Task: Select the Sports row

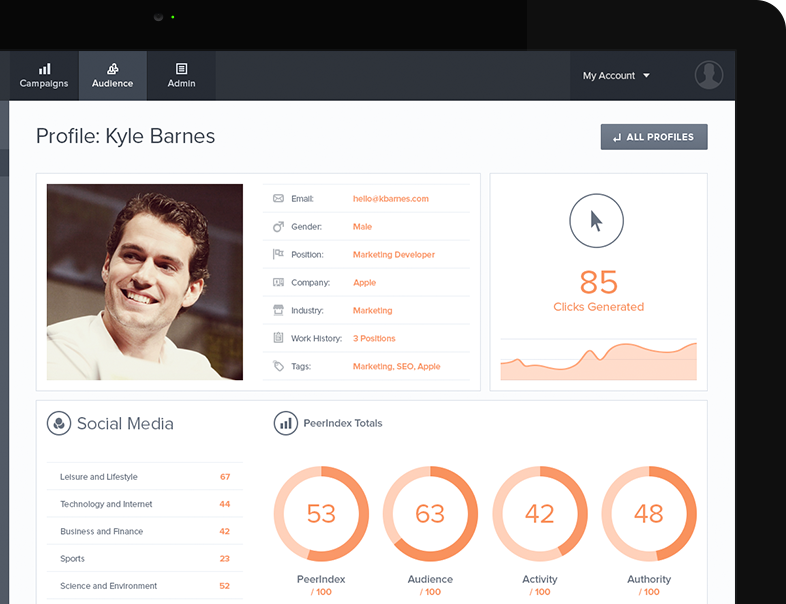Action: point(145,558)
